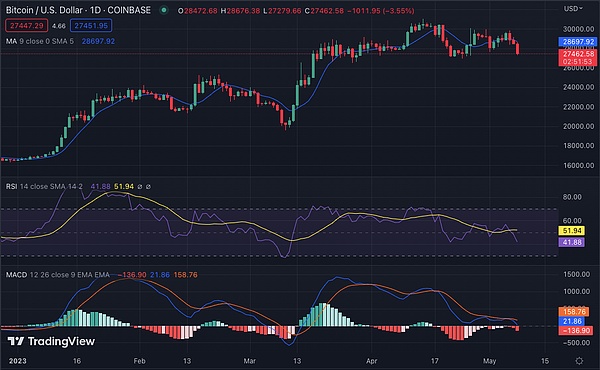The width and height of the screenshot is (600, 370).
Task: Click the blue buy price 27451.95 box
Action: tap(91, 26)
